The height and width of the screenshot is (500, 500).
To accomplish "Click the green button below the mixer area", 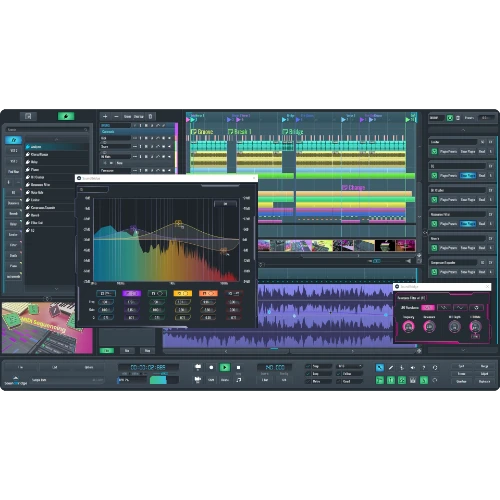I will (107, 351).
